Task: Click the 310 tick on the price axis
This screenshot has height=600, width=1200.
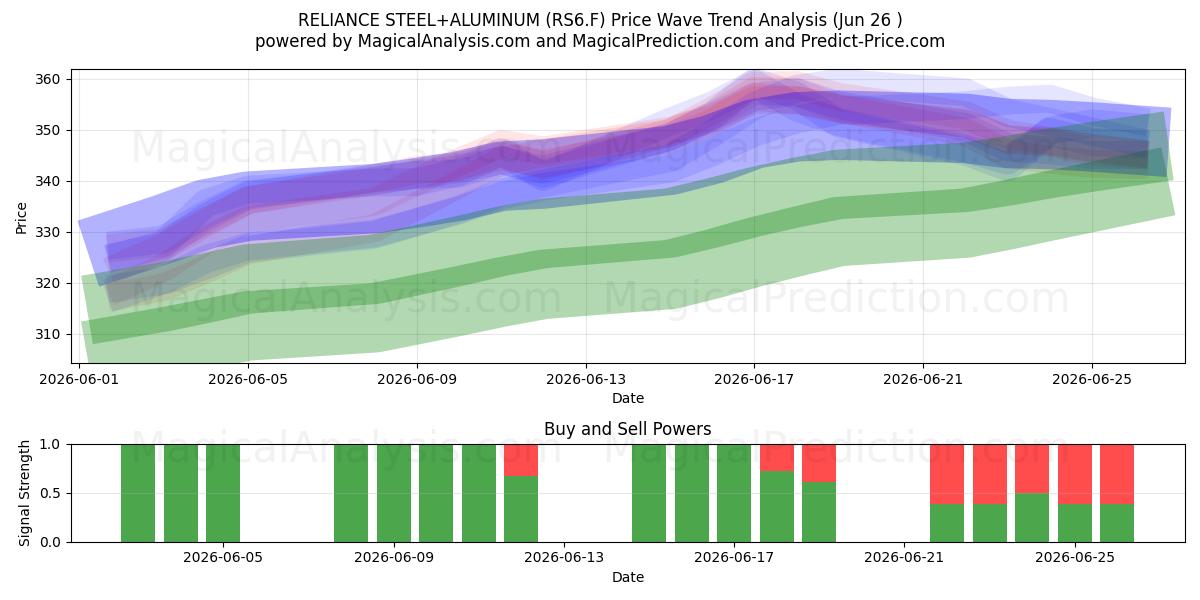Action: tap(47, 334)
